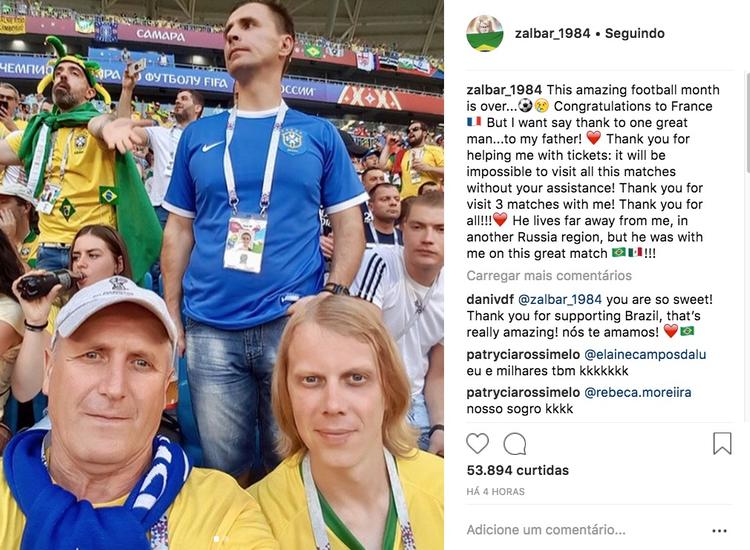The image size is (750, 550).
Task: Open more options three-dot menu
Action: [x=719, y=530]
